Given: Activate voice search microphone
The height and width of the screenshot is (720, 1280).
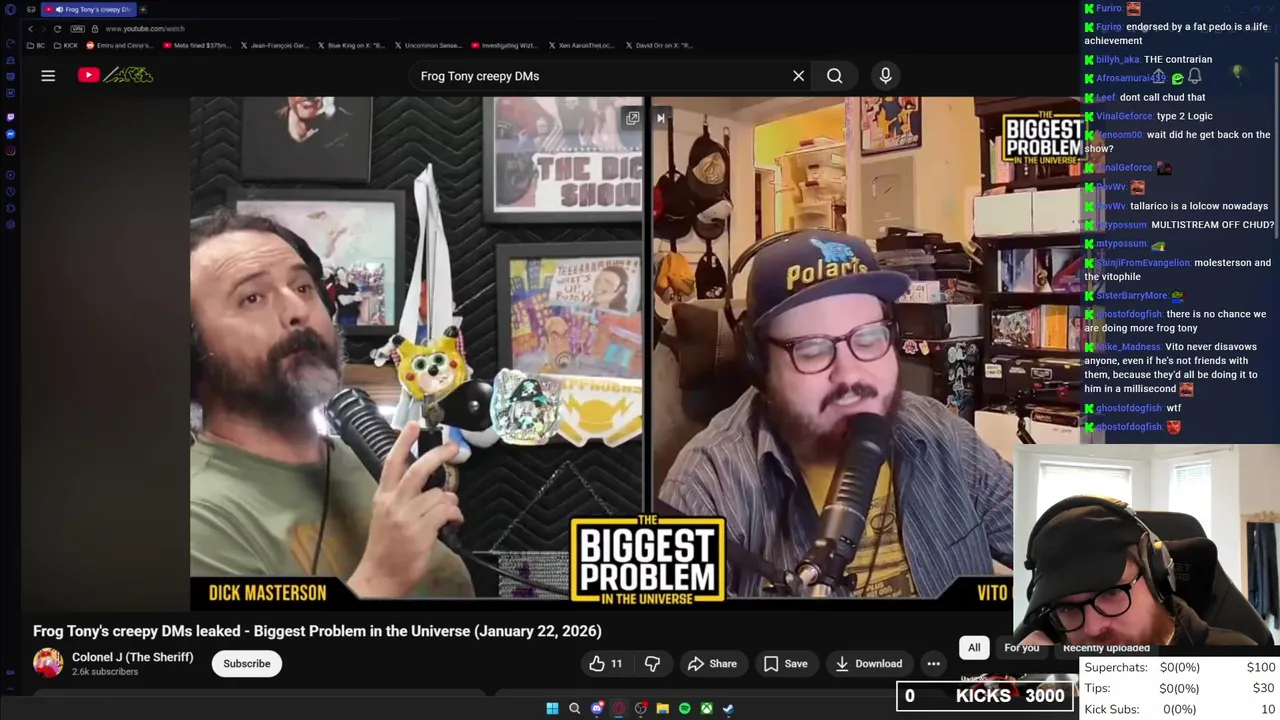Looking at the screenshot, I should [x=885, y=76].
